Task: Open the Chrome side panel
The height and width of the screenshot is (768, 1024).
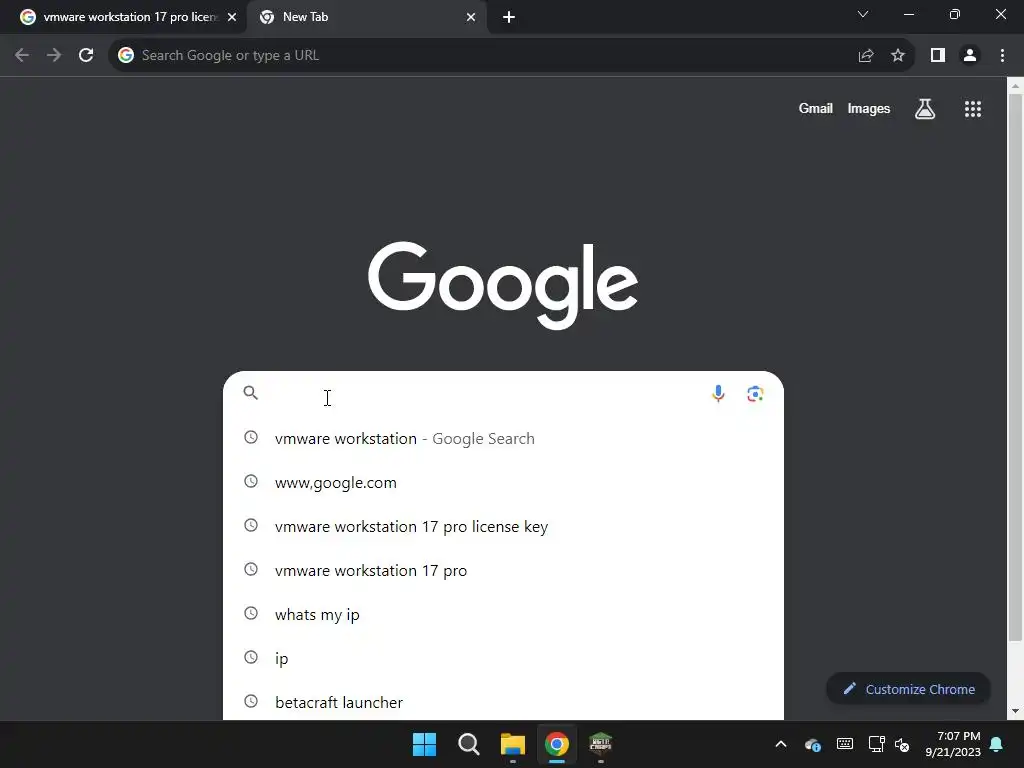Action: coord(938,56)
